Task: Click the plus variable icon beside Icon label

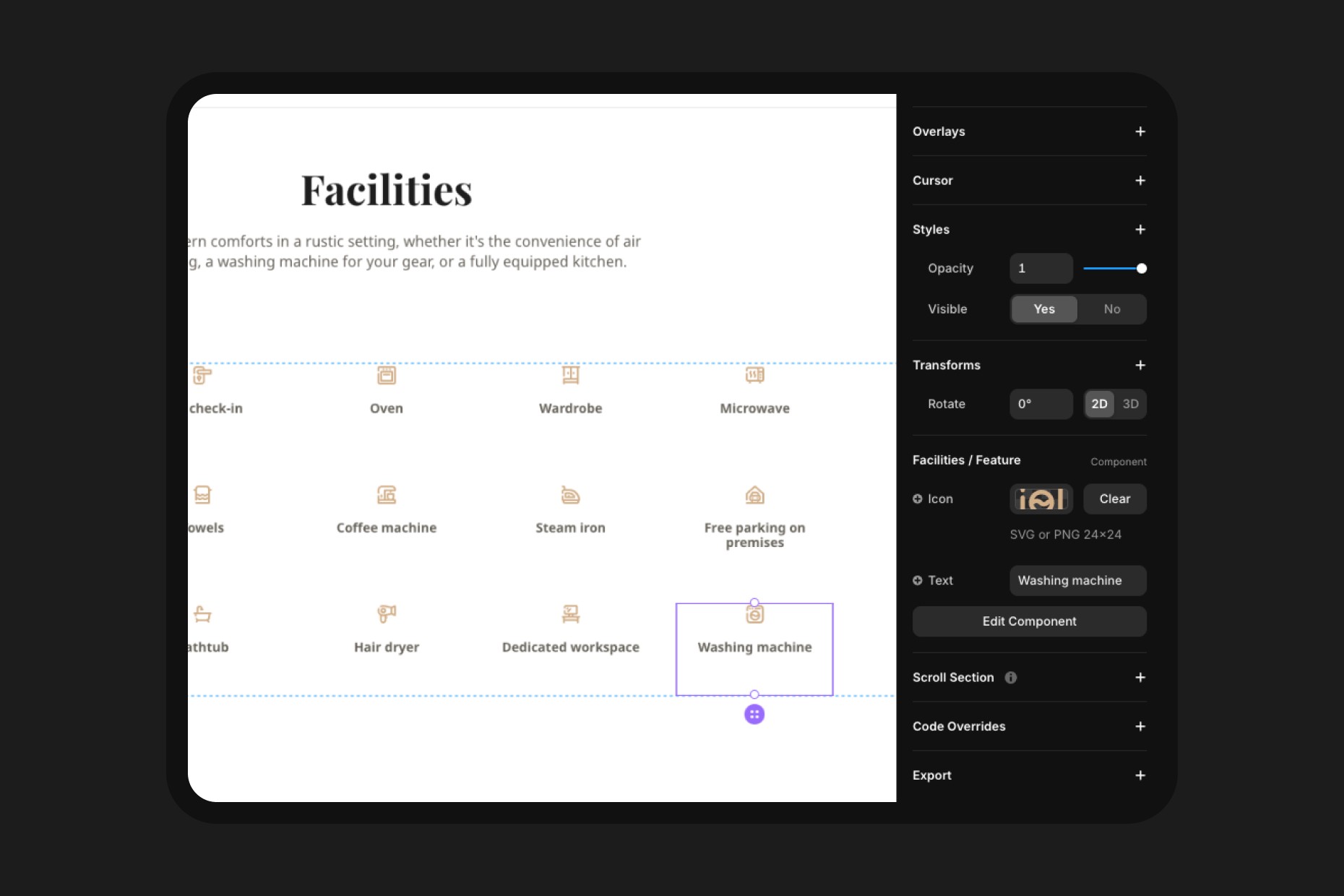Action: [x=918, y=499]
